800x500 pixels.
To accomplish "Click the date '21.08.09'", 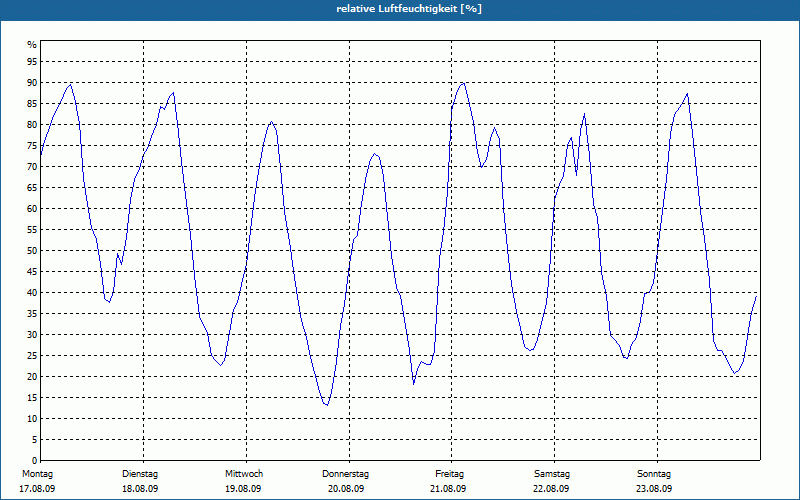I will coord(448,489).
